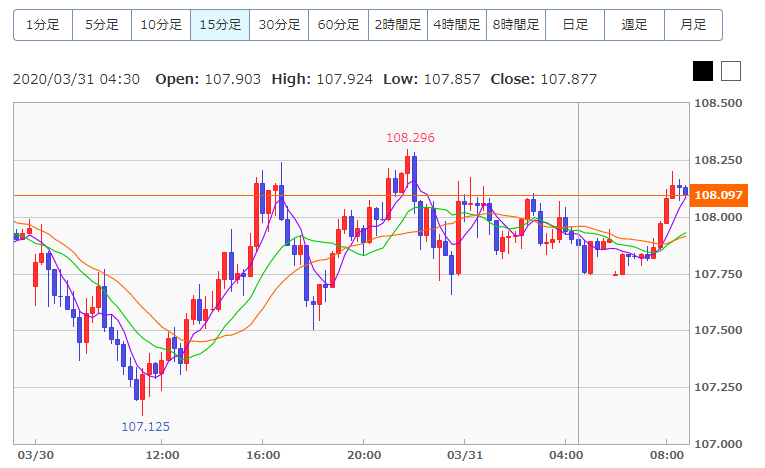
Task: Click the 03/30 date axis label
Action: (x=36, y=455)
